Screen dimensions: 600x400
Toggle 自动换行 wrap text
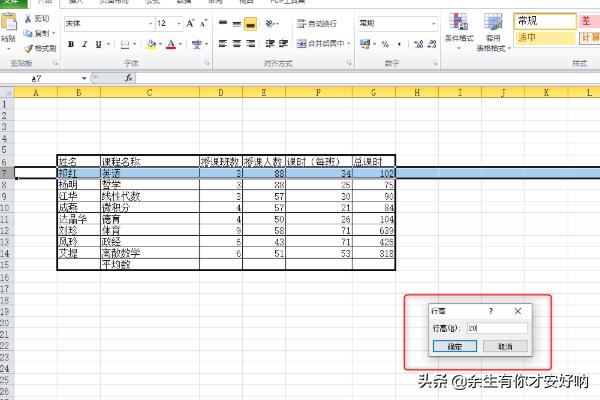[x=316, y=24]
